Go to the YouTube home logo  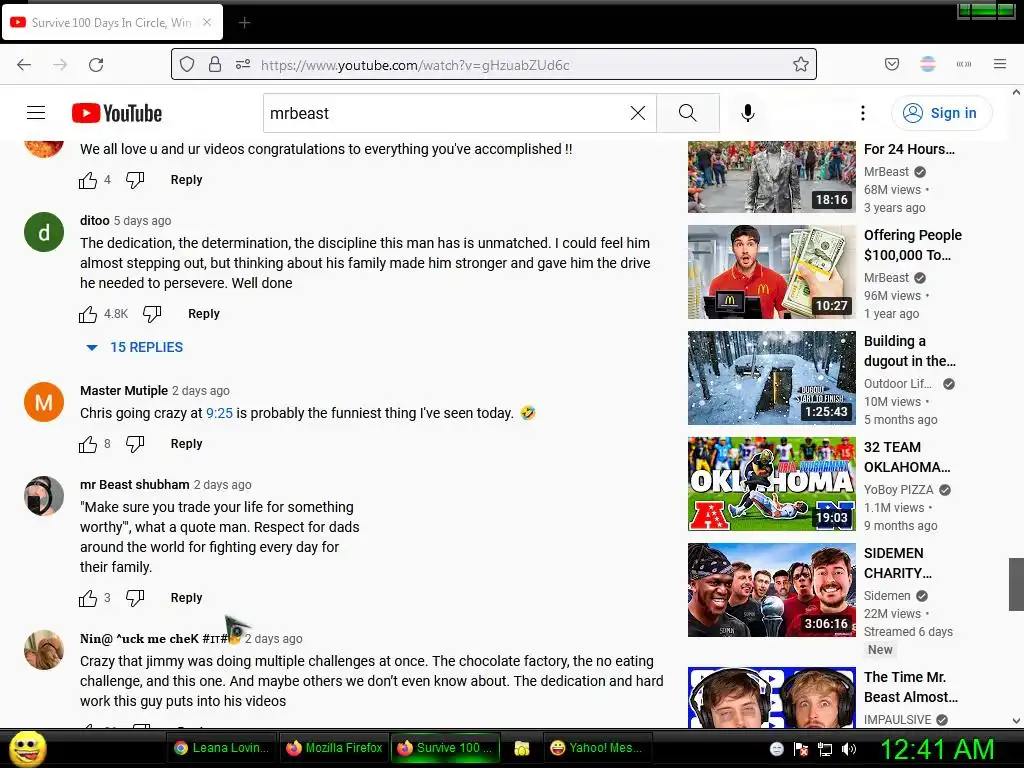point(117,113)
